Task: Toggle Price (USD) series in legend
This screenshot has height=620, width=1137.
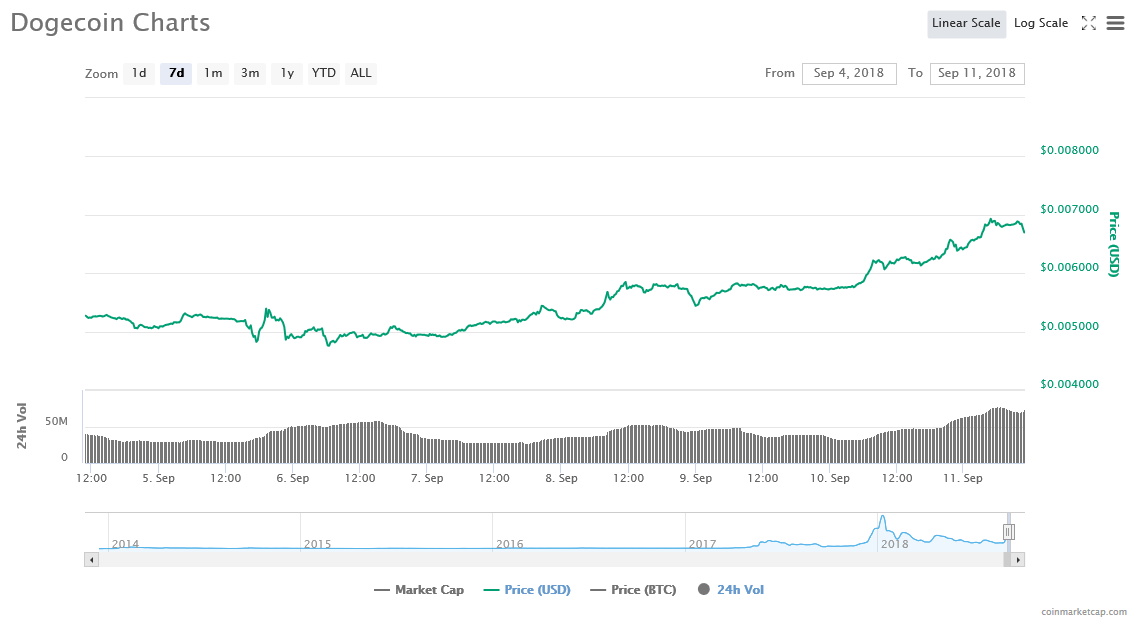Action: tap(527, 590)
